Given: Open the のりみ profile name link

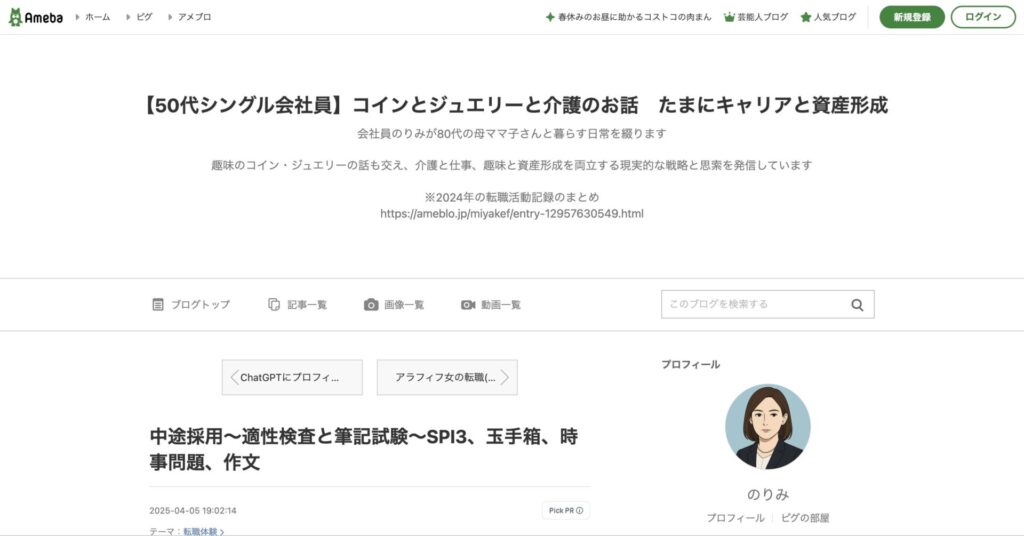Looking at the screenshot, I should point(768,494).
